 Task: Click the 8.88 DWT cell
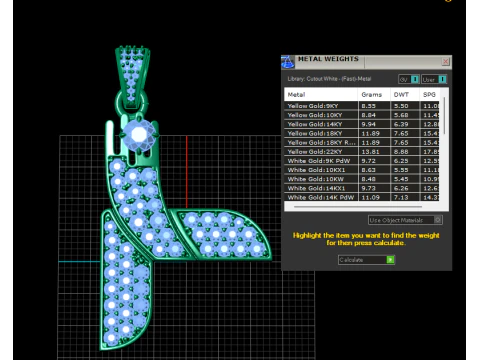[x=405, y=152]
